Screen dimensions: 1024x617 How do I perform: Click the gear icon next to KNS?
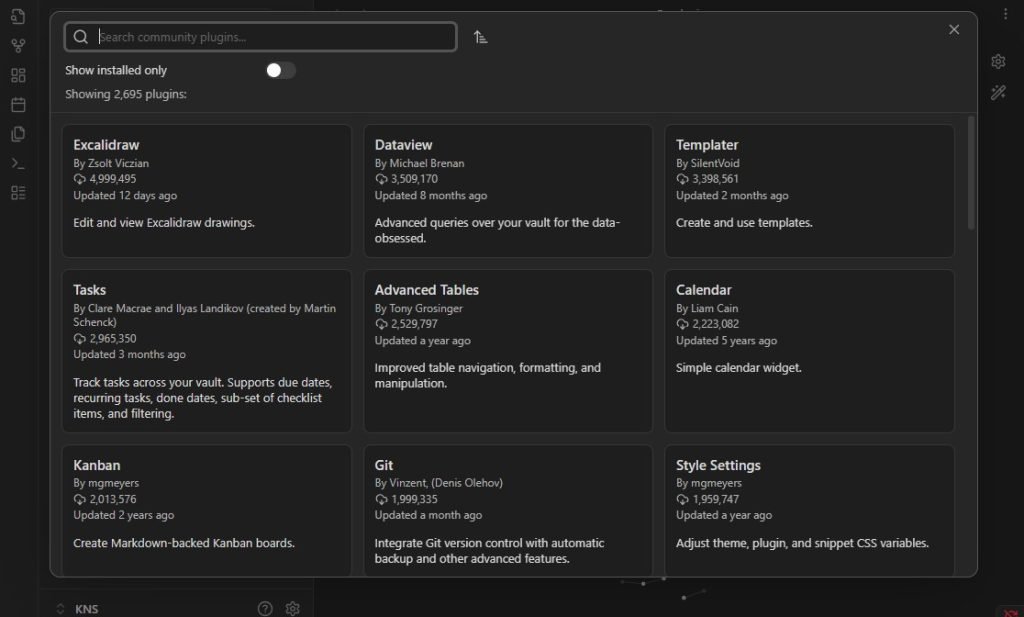(x=292, y=608)
